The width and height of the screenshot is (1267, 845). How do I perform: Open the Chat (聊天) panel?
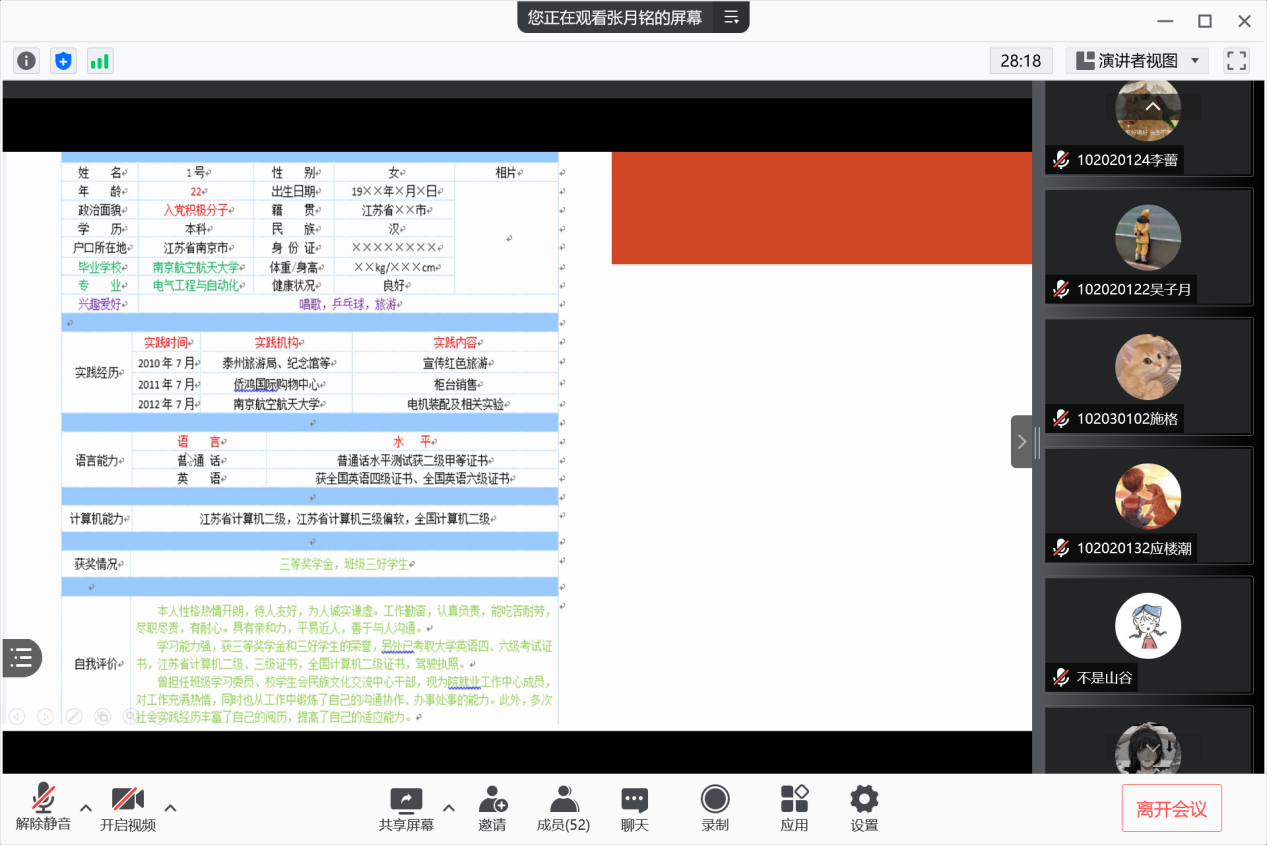(x=634, y=808)
